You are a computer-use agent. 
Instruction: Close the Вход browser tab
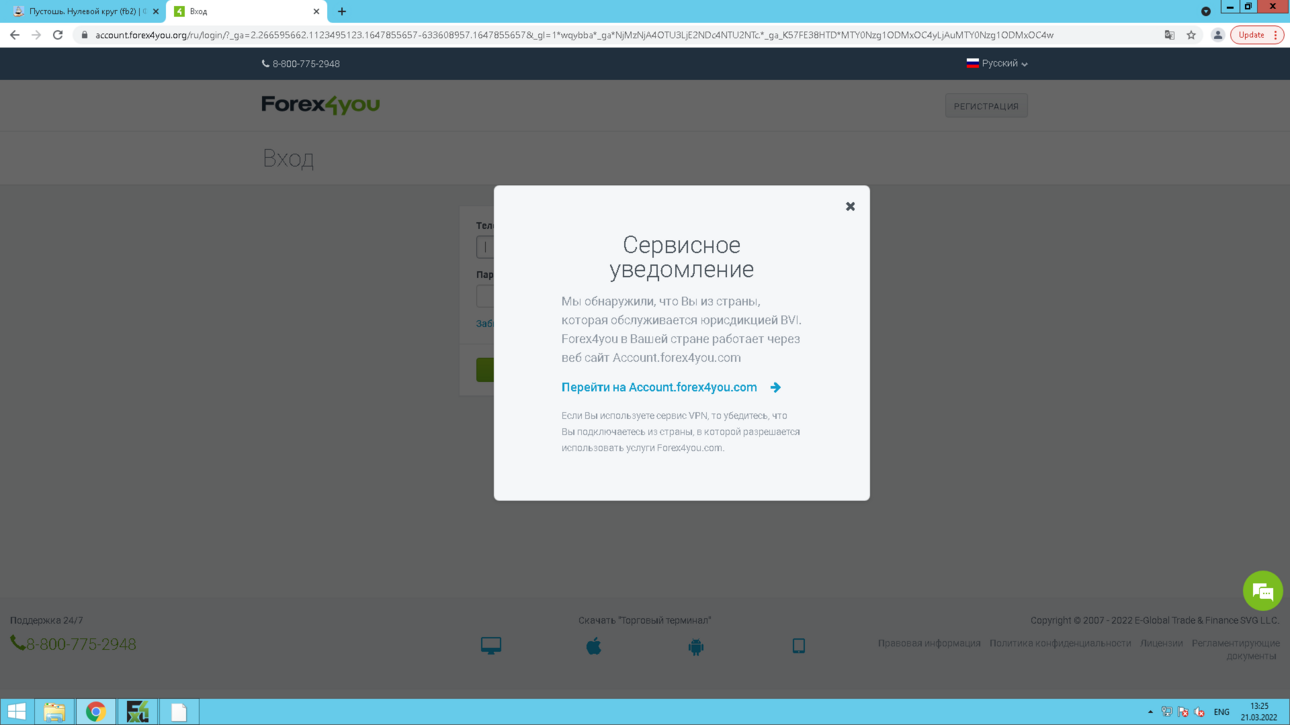click(x=316, y=11)
